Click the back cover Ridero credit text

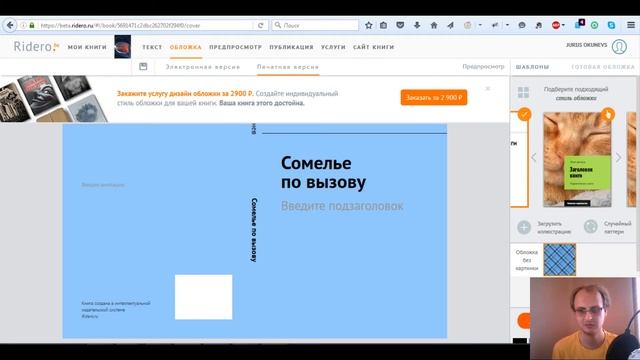pos(116,309)
